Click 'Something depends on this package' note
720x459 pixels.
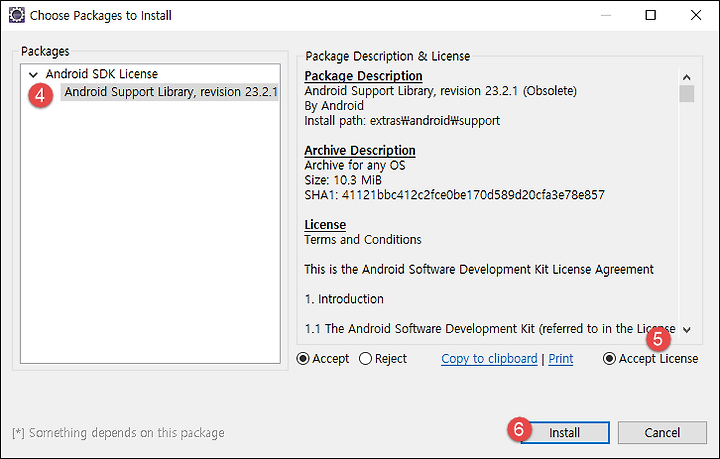pos(118,433)
